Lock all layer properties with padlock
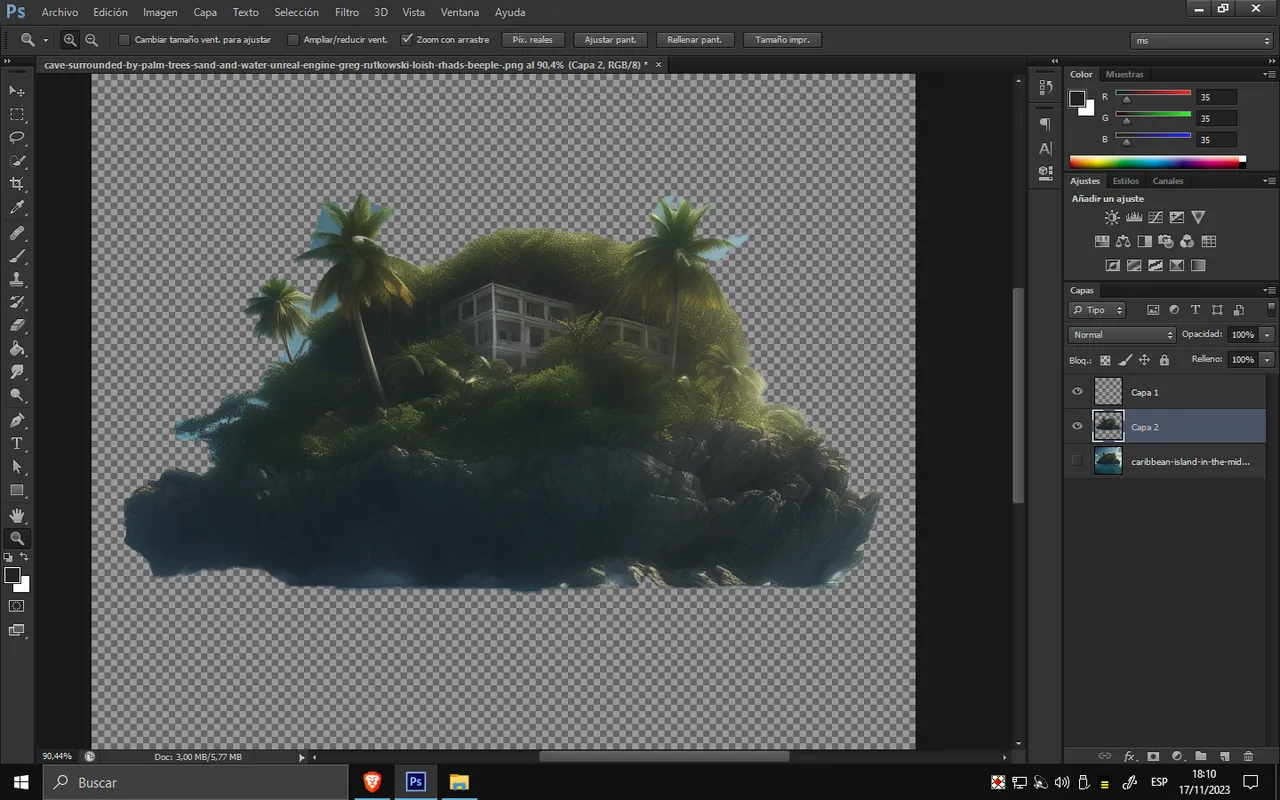This screenshot has width=1280, height=800. pos(1164,360)
